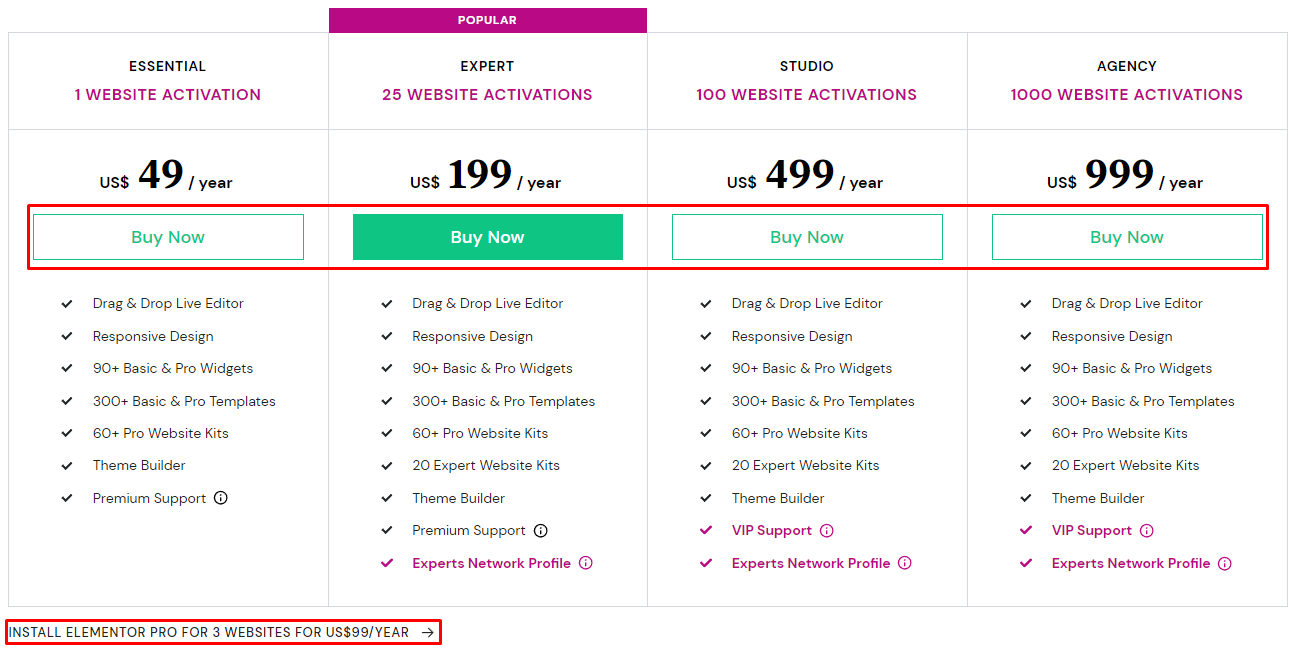
Task: Click info icon beside Agency VIP Support
Action: (1147, 531)
